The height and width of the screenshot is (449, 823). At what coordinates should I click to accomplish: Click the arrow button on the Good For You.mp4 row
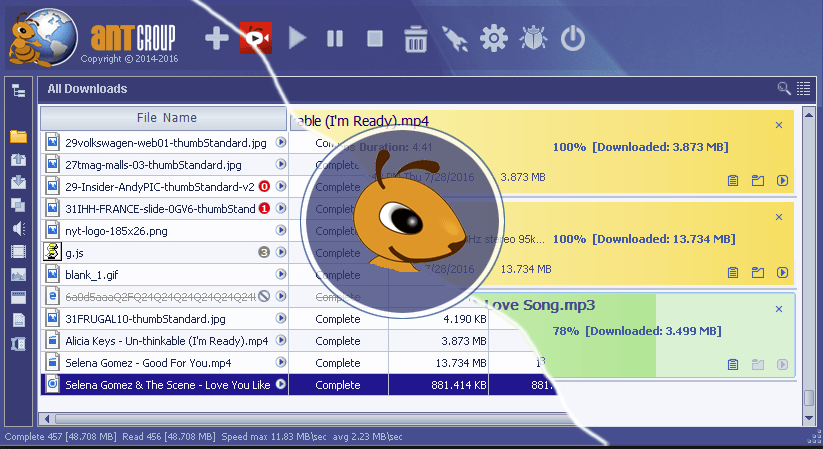click(281, 362)
